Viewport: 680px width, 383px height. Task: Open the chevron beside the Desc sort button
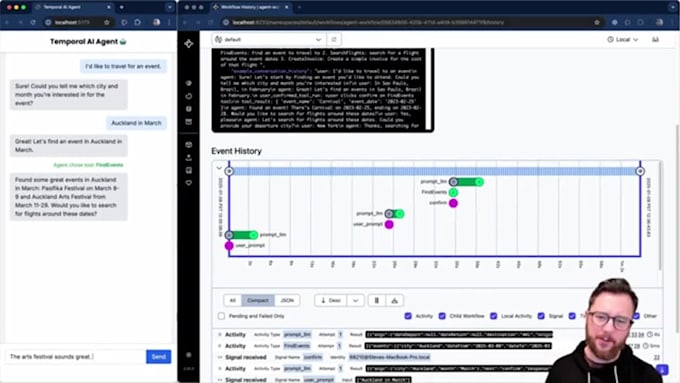(356, 300)
